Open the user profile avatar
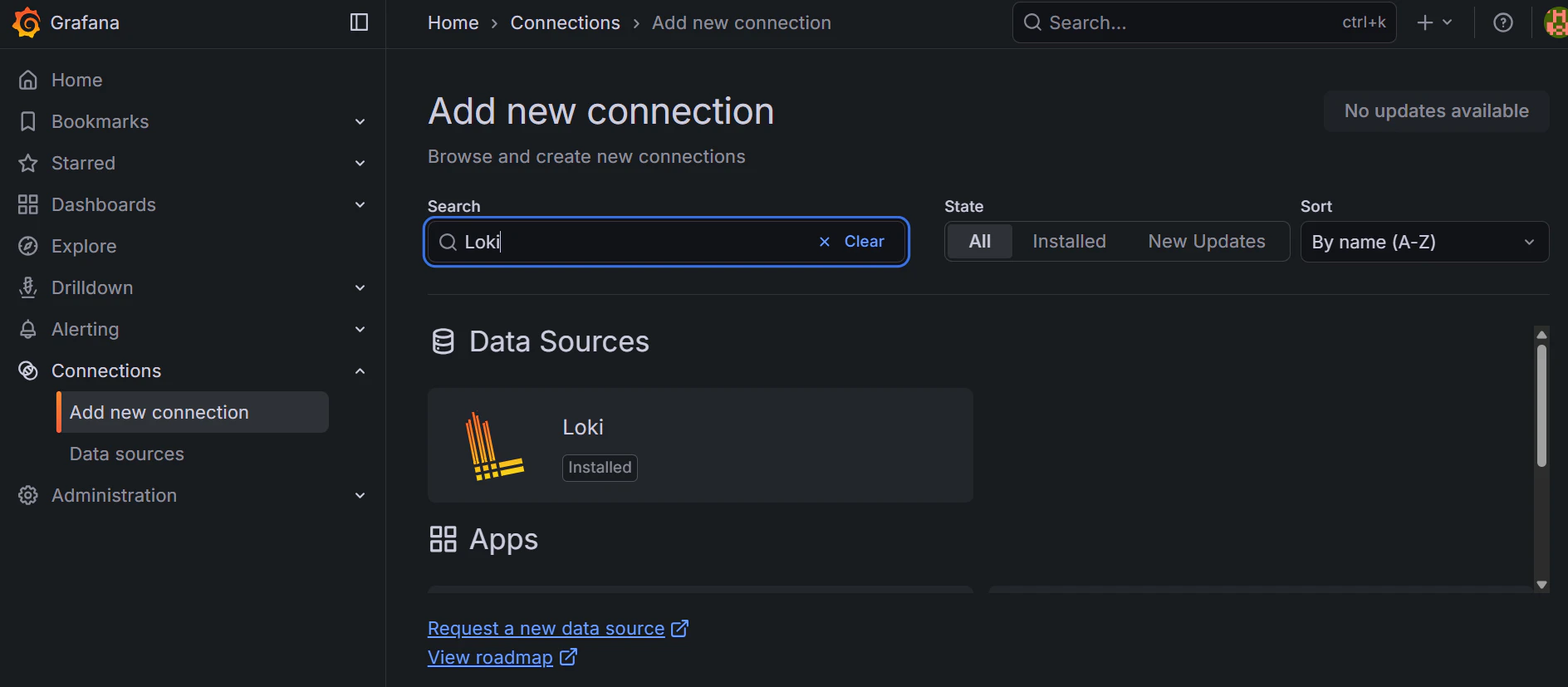The height and width of the screenshot is (687, 1568). pyautogui.click(x=1556, y=22)
